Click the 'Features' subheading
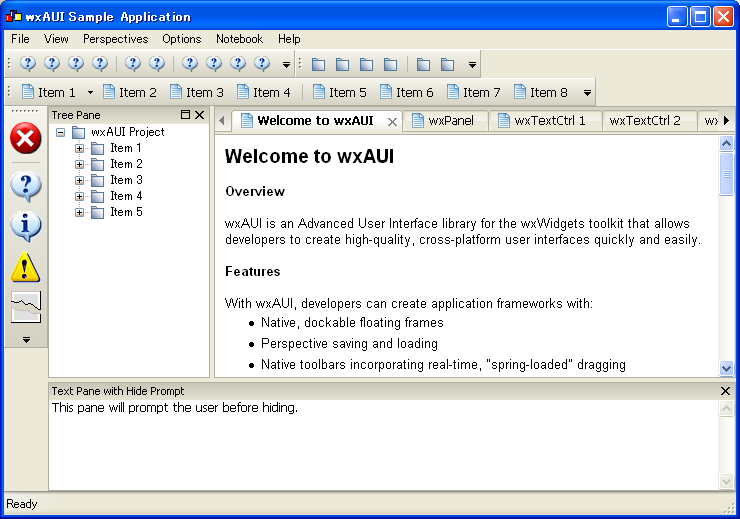Viewport: 740px width, 519px height. pyautogui.click(x=252, y=271)
